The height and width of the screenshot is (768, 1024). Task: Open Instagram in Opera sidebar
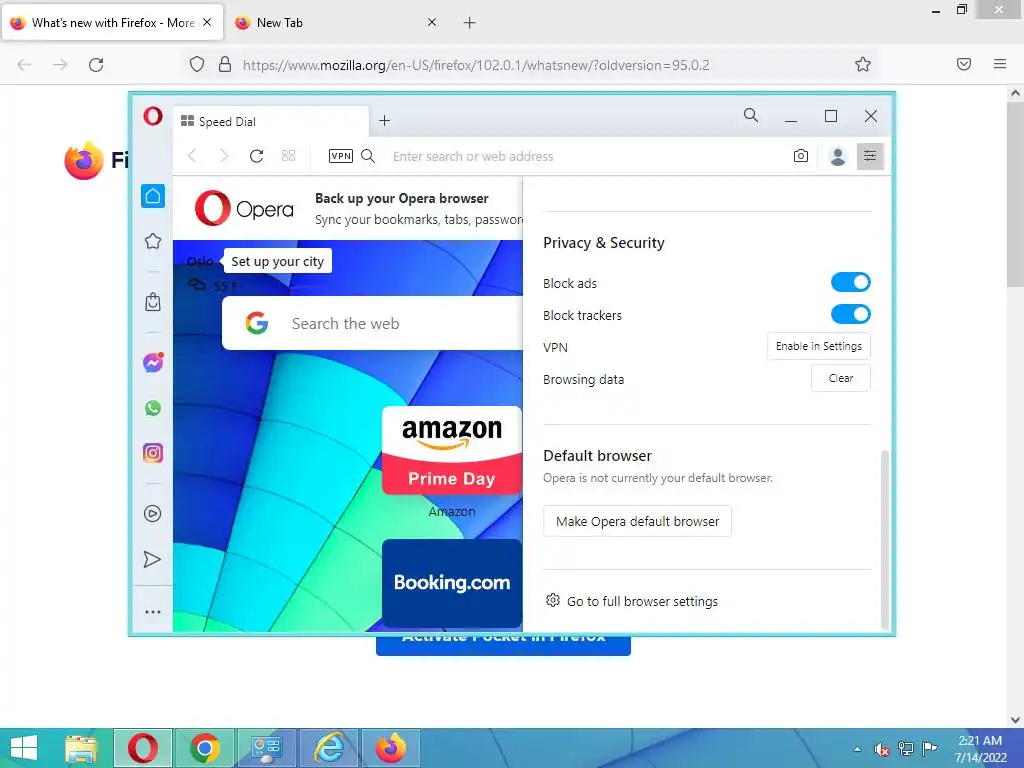[x=153, y=453]
